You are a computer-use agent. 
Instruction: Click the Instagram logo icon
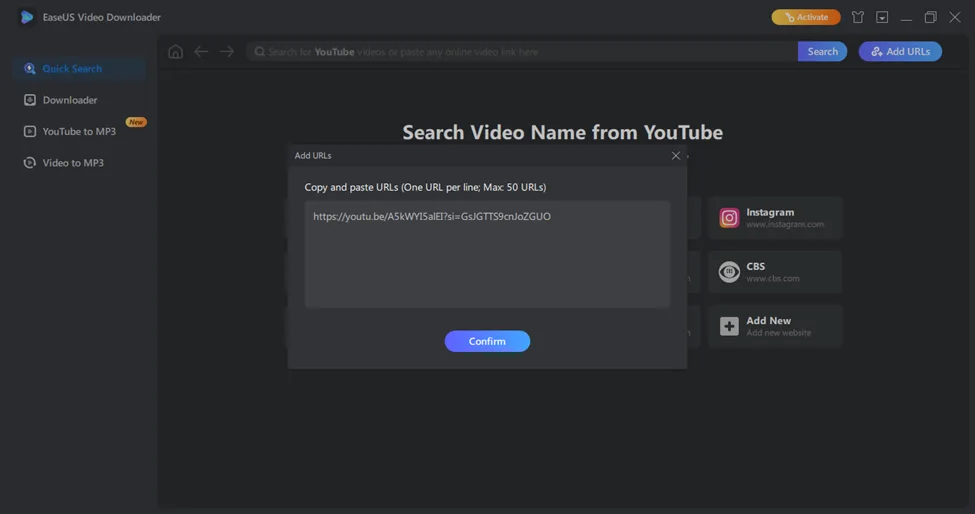pos(729,218)
